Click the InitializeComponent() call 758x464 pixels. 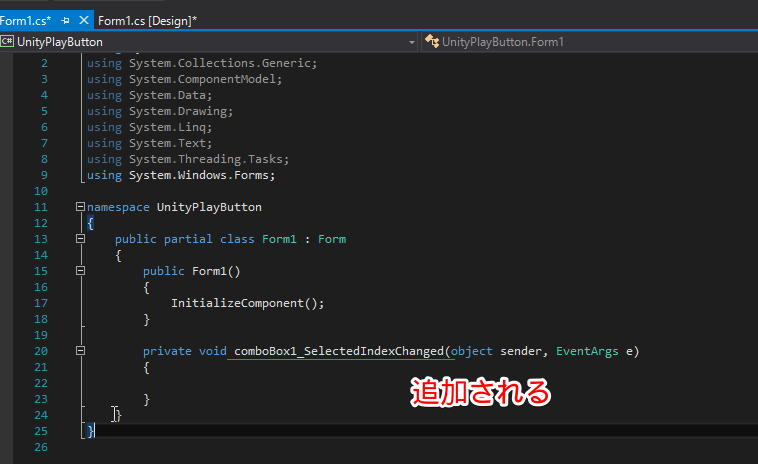tap(248, 303)
